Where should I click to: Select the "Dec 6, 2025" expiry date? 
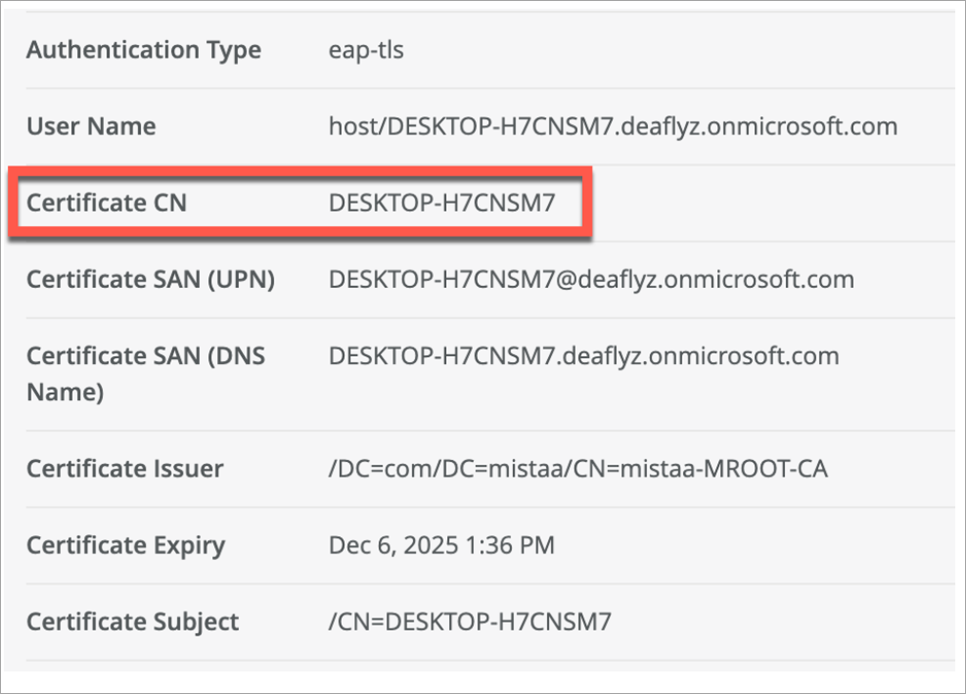384,546
